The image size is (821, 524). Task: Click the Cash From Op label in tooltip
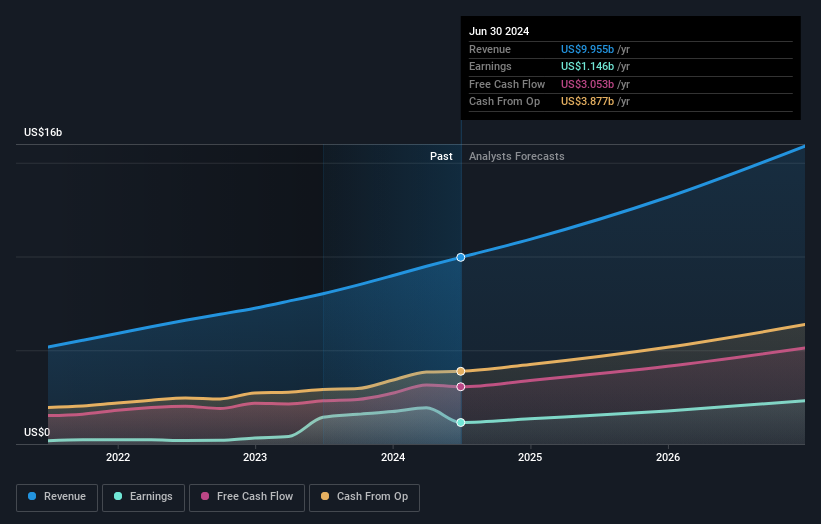point(504,102)
